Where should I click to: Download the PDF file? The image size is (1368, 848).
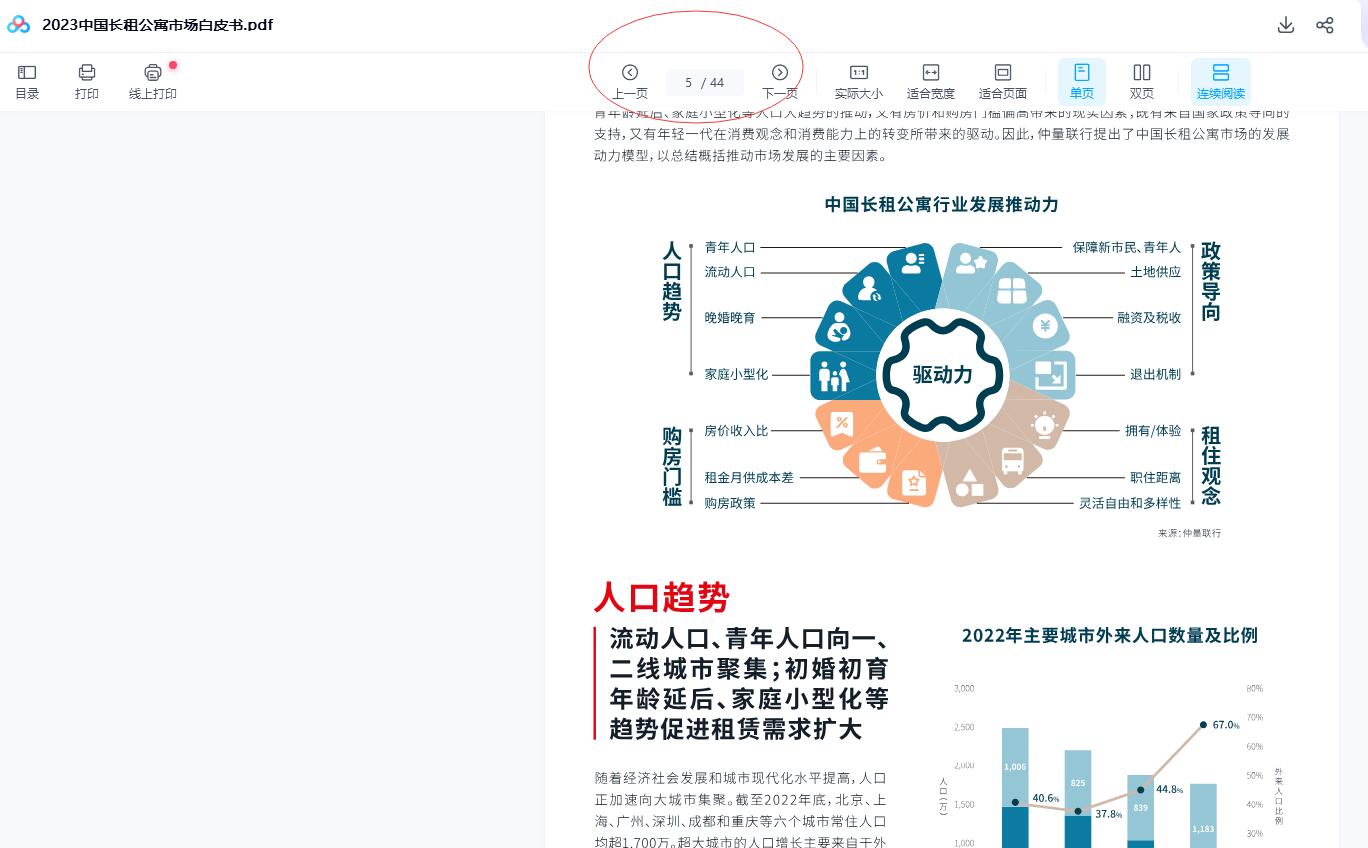point(1286,25)
